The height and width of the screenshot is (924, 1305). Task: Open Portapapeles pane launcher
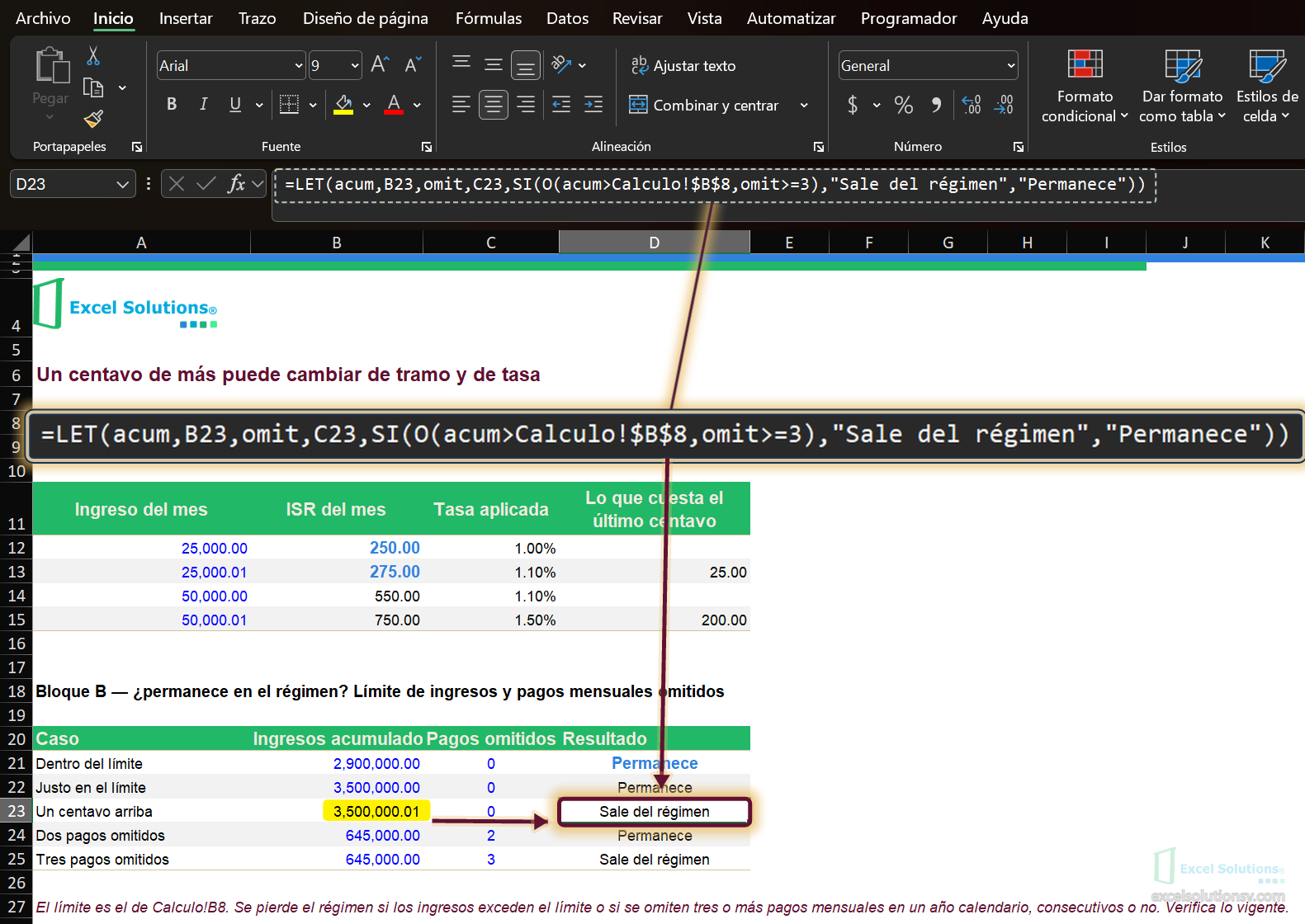click(x=137, y=147)
